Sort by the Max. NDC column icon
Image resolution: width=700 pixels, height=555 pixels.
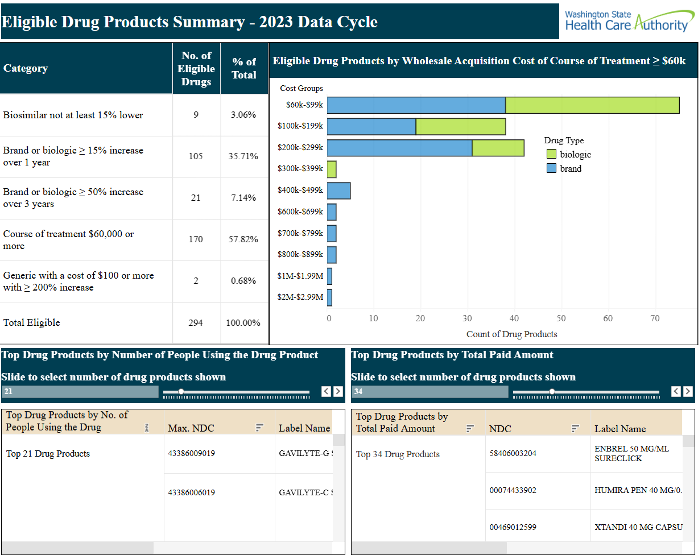[259, 428]
